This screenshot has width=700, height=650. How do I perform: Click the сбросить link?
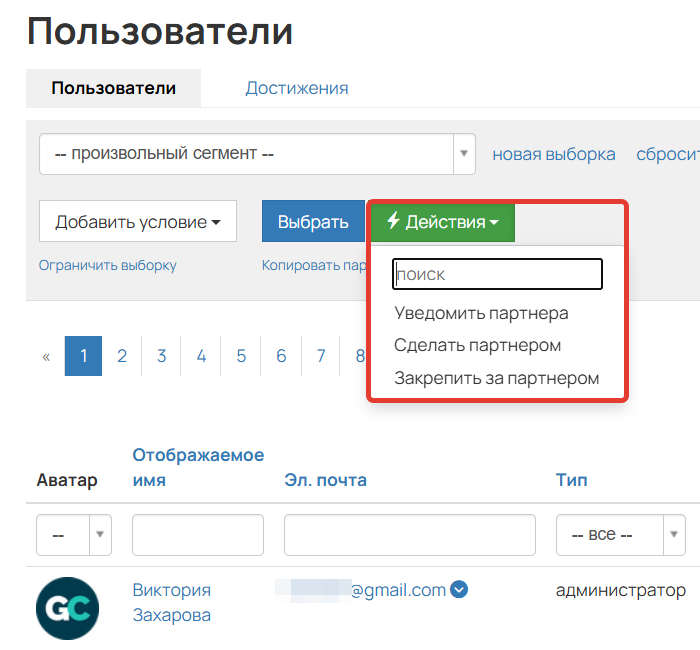668,154
